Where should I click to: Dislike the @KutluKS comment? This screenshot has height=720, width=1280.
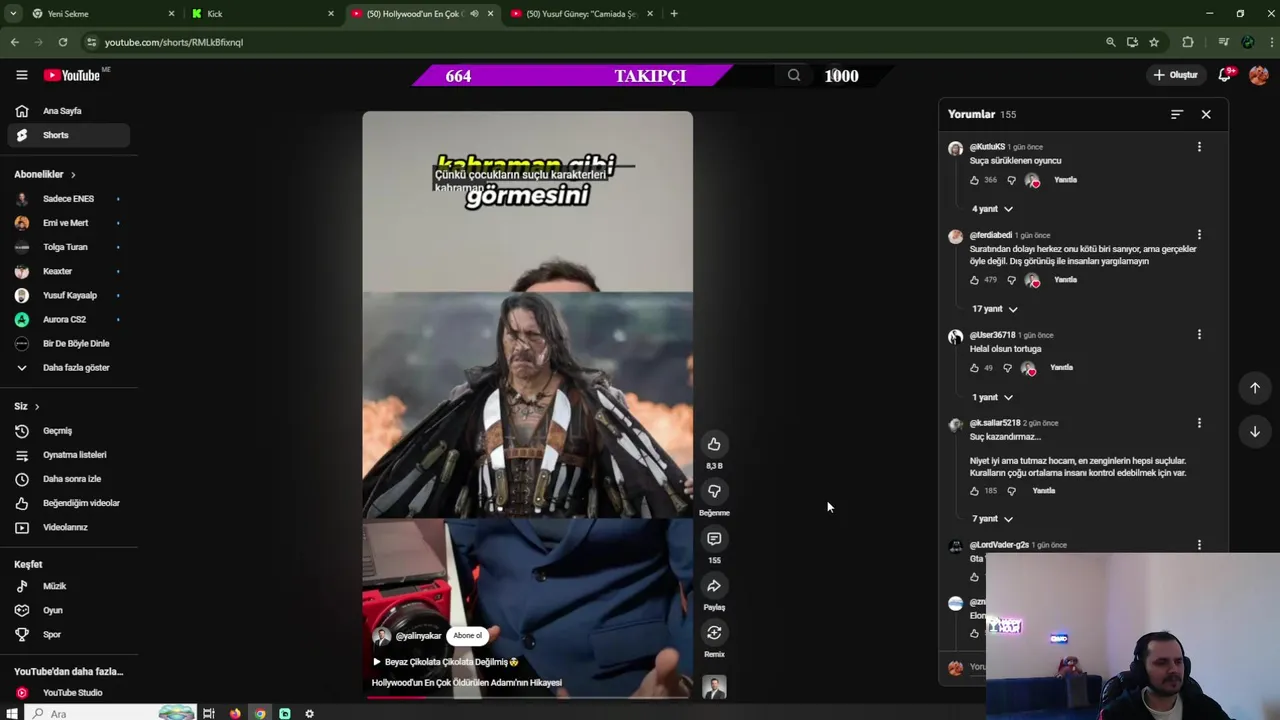coord(1011,180)
